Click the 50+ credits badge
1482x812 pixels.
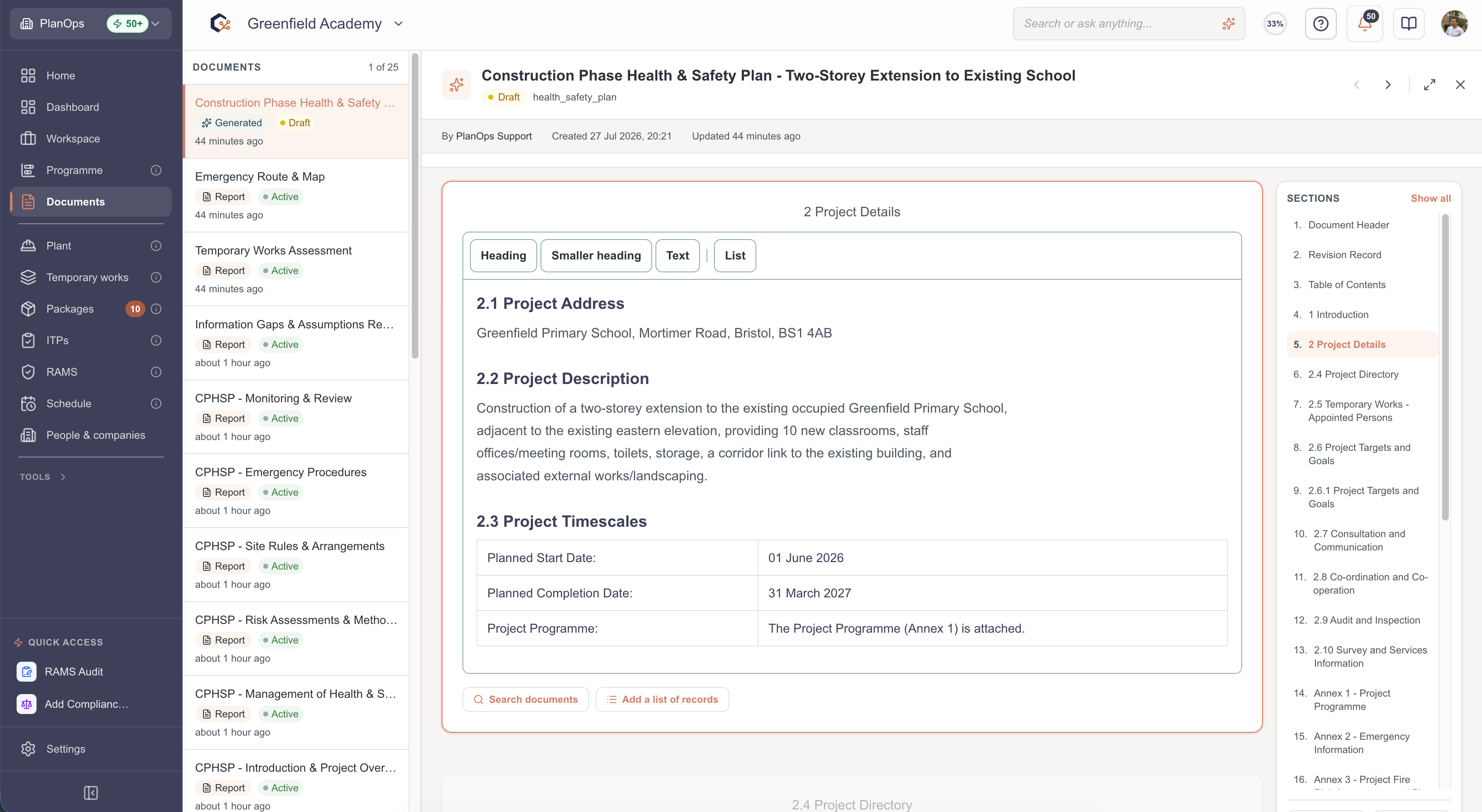point(128,24)
